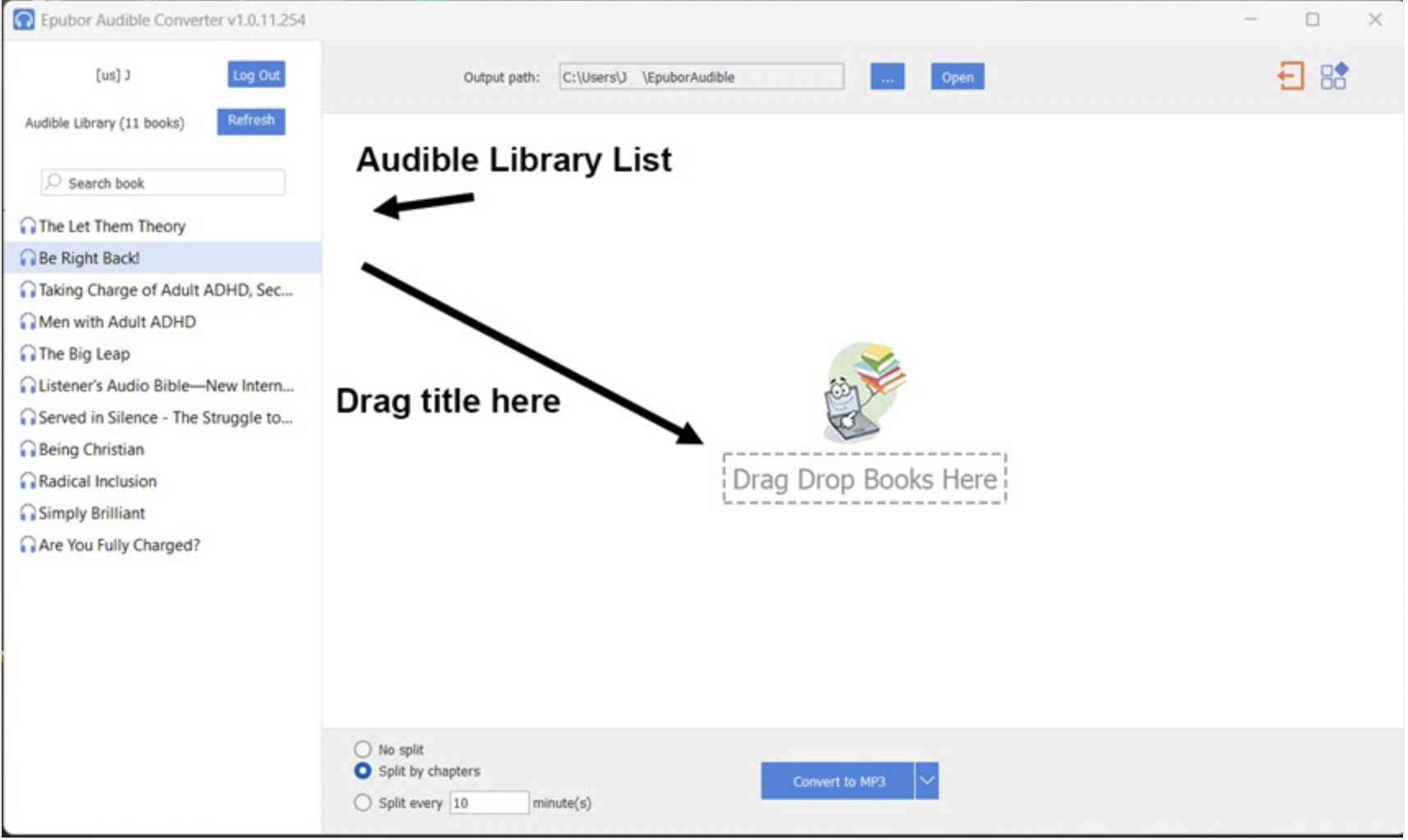Click the Drag Drop Books Here area

(865, 479)
